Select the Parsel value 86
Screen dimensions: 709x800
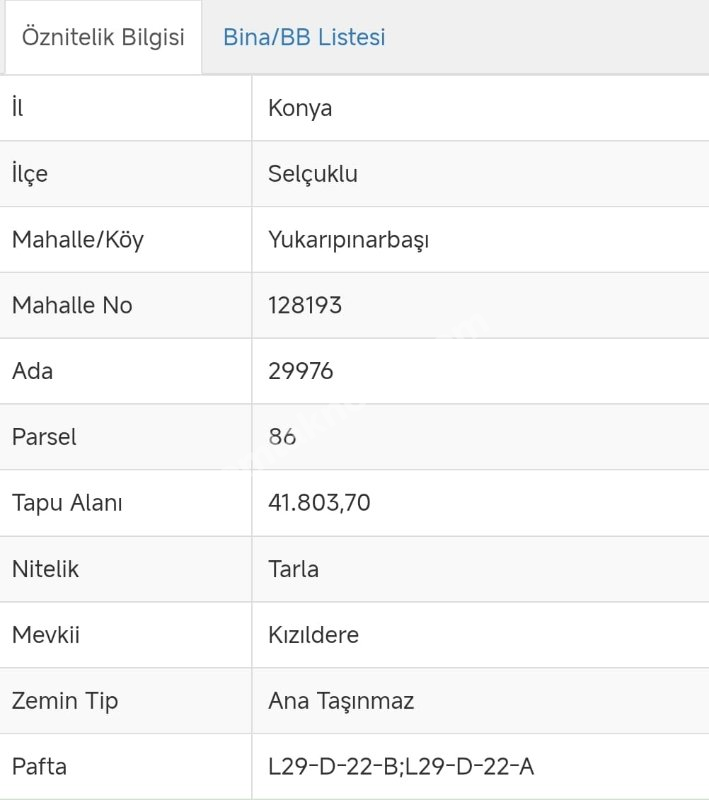[x=282, y=437]
